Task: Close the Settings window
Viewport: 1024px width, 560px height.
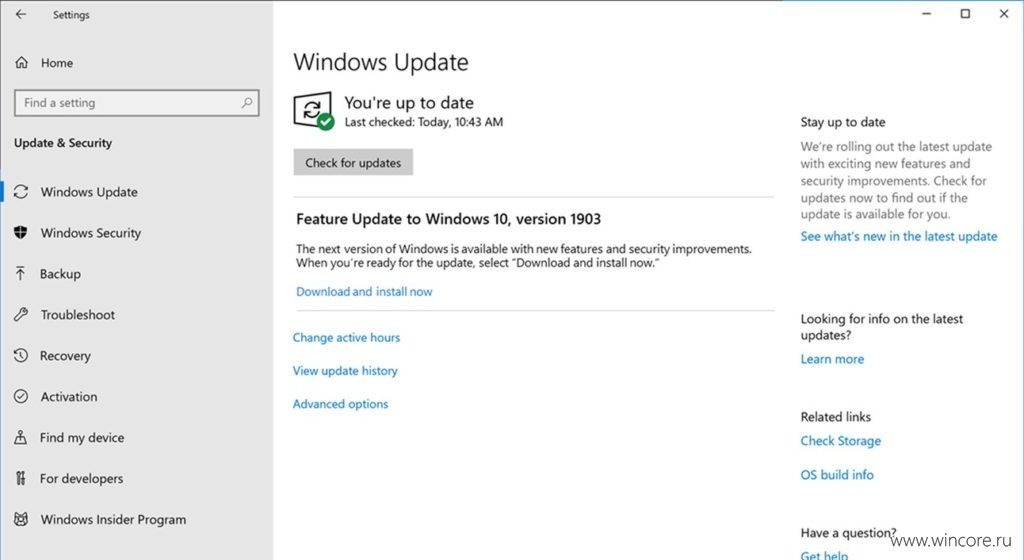Action: (1004, 14)
